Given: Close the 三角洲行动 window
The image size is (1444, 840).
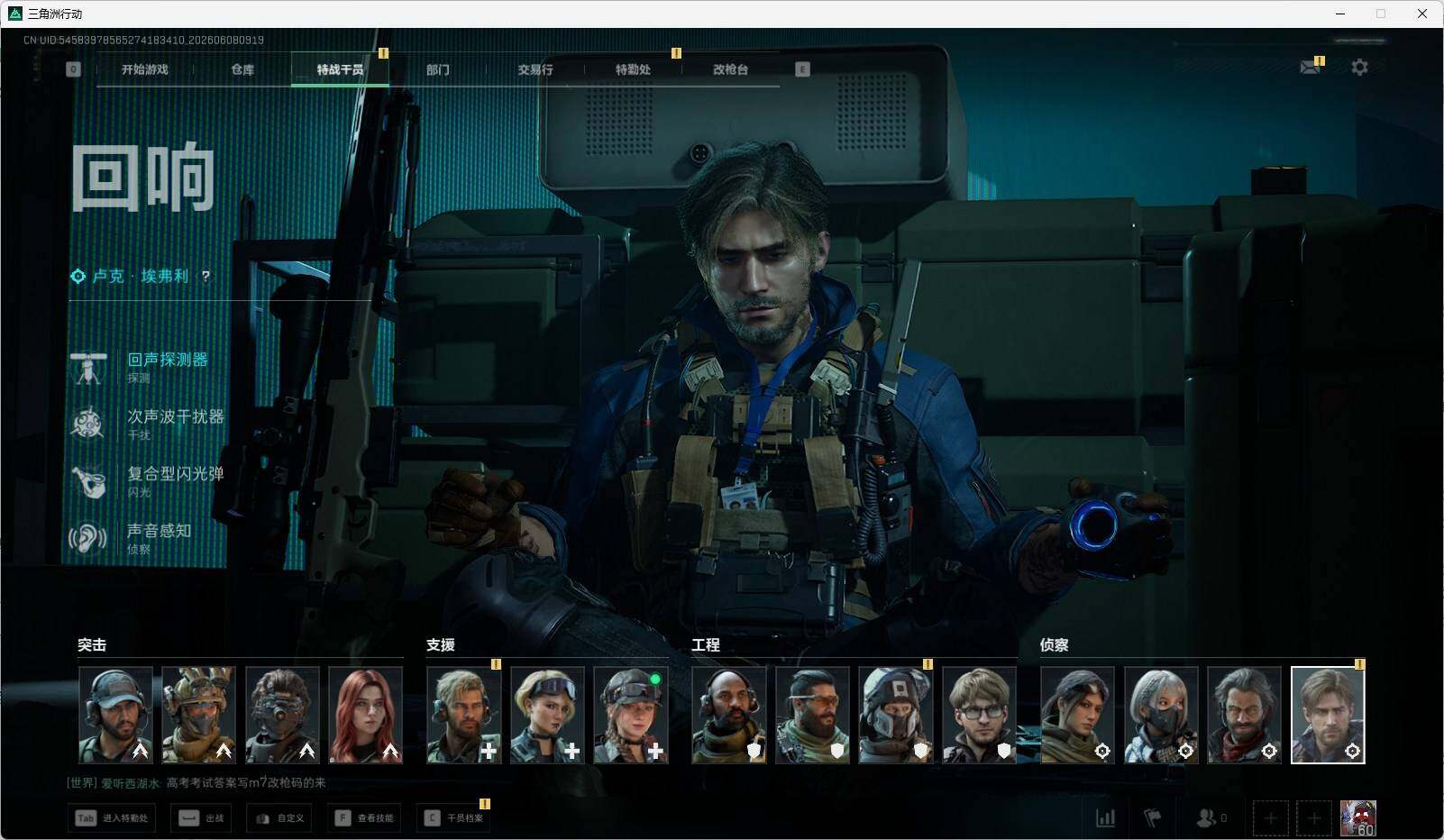Looking at the screenshot, I should point(1422,14).
